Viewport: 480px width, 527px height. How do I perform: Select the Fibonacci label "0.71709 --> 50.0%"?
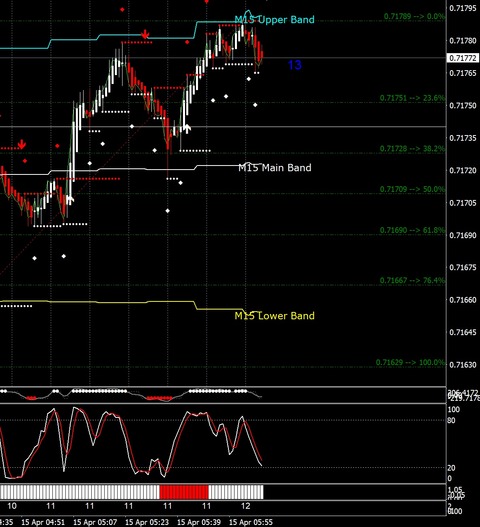[x=412, y=189]
